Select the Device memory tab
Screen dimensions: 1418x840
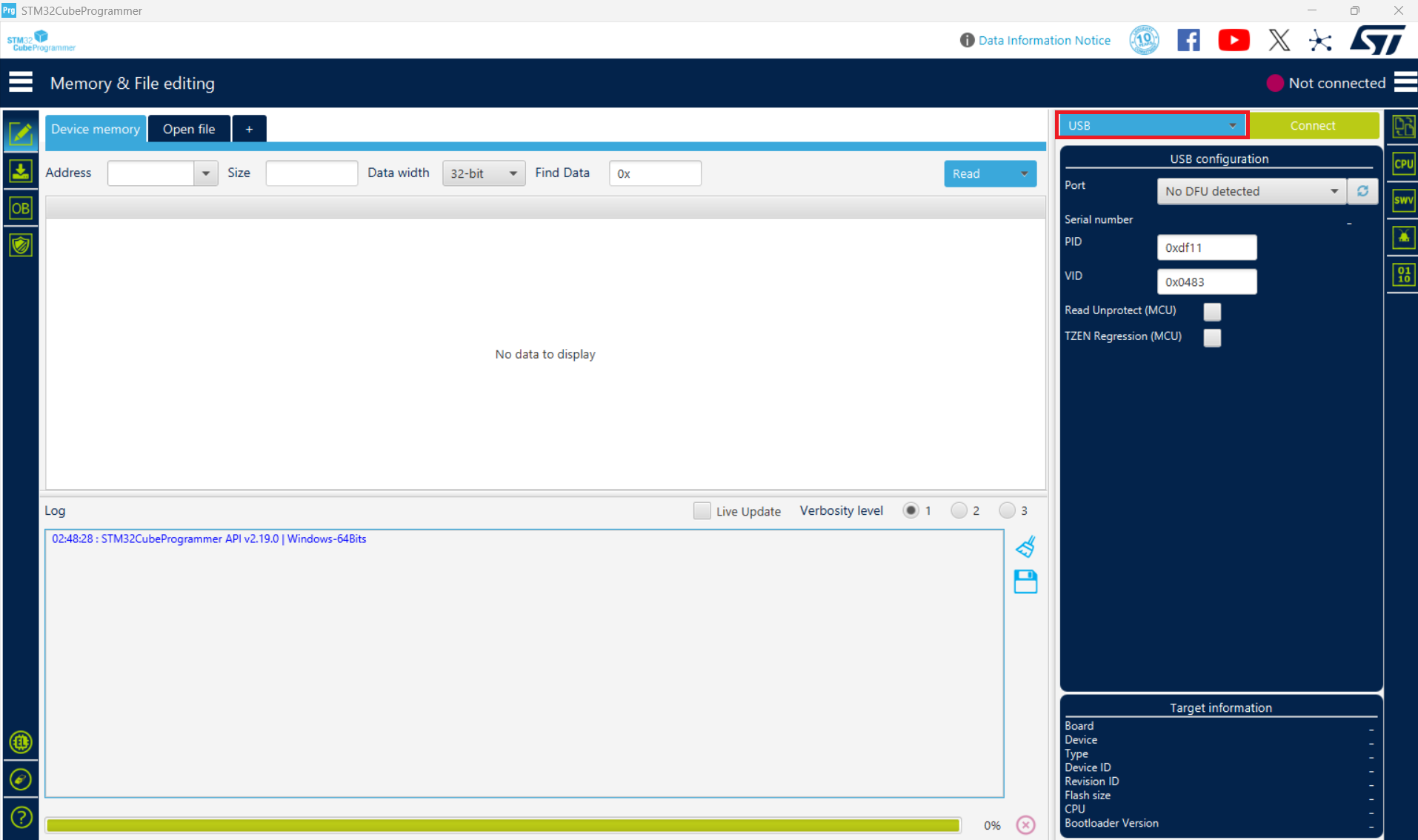pyautogui.click(x=96, y=129)
